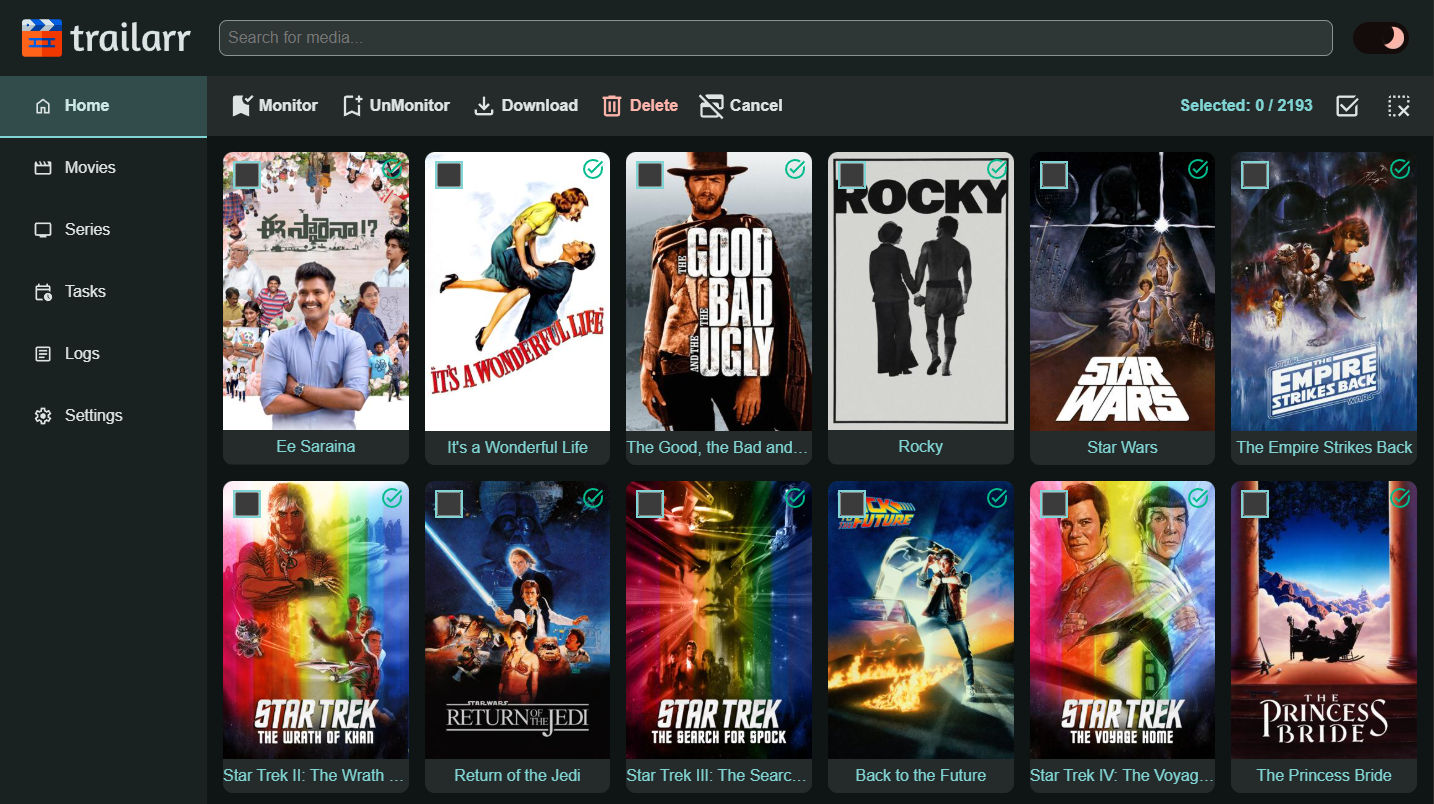This screenshot has height=804, width=1434.
Task: Click "Star Trek II: The Wrath" title text
Action: 313,776
